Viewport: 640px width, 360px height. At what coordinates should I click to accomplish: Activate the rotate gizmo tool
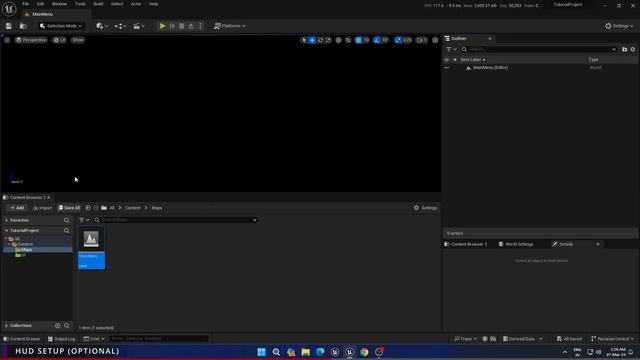tap(320, 40)
